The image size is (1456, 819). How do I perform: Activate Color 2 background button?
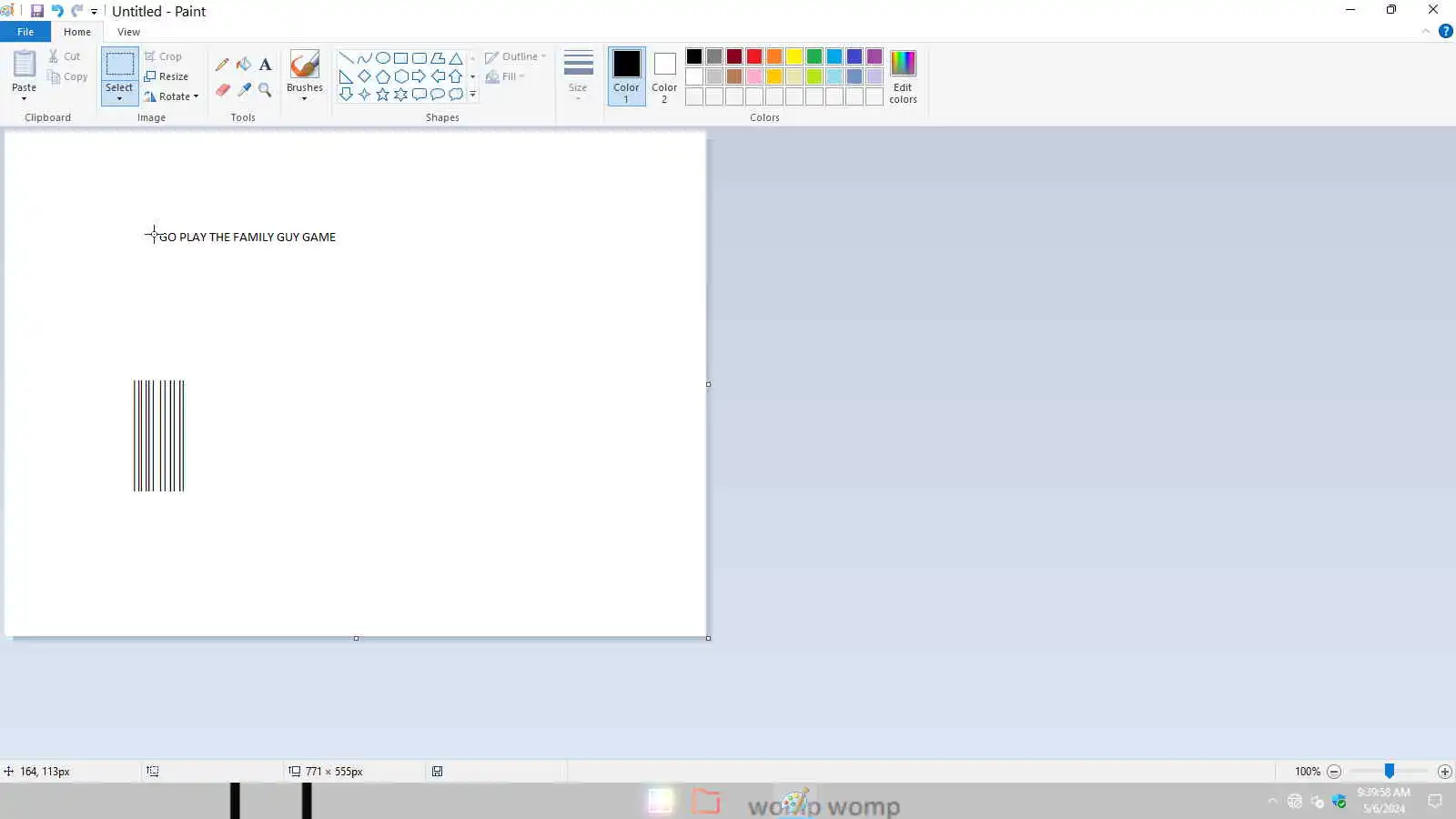(x=664, y=76)
